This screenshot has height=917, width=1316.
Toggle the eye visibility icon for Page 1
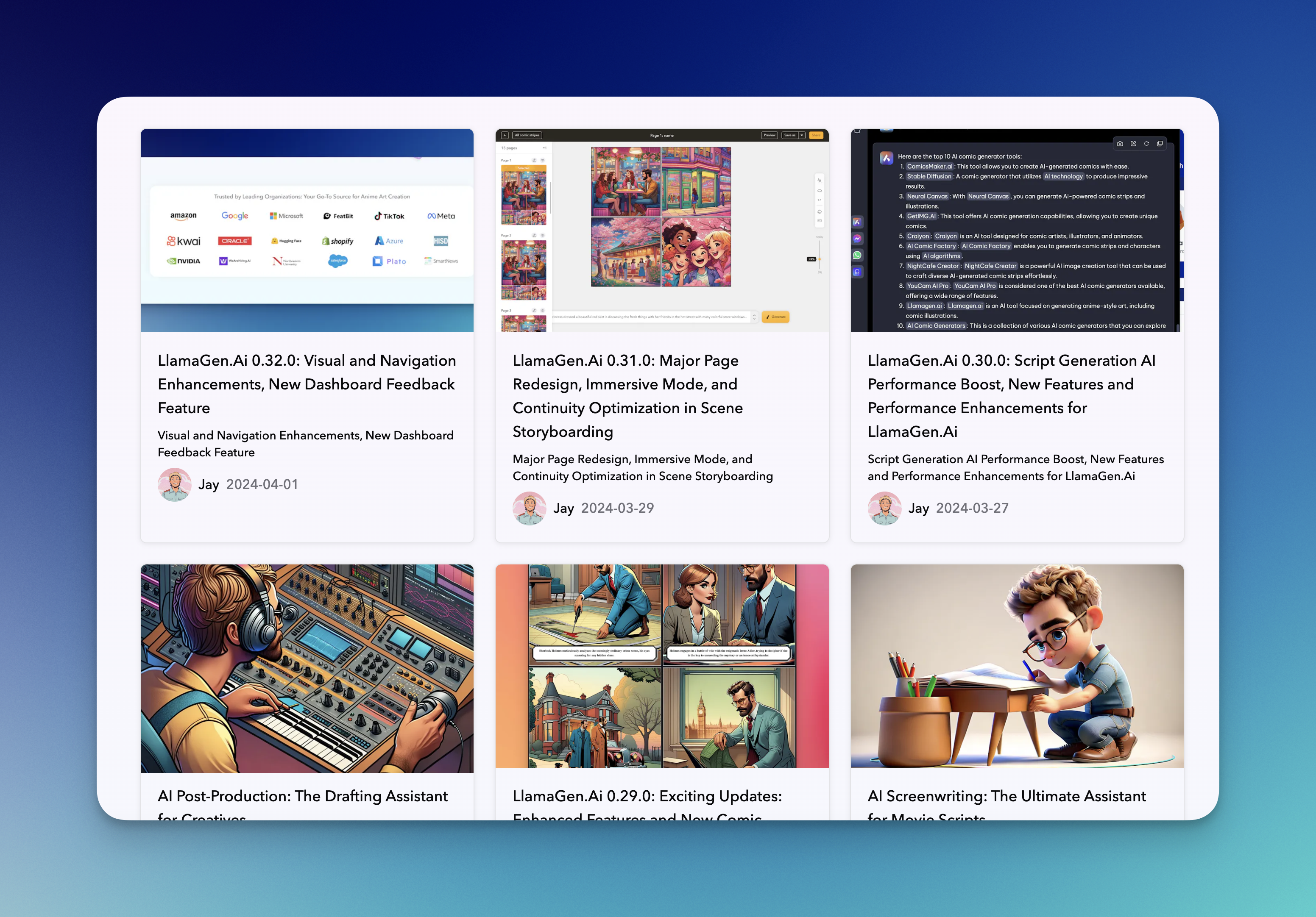(x=542, y=160)
